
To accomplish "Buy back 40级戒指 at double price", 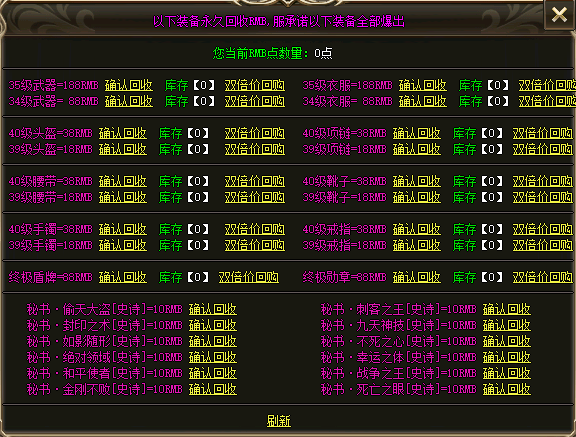I will coord(543,229).
